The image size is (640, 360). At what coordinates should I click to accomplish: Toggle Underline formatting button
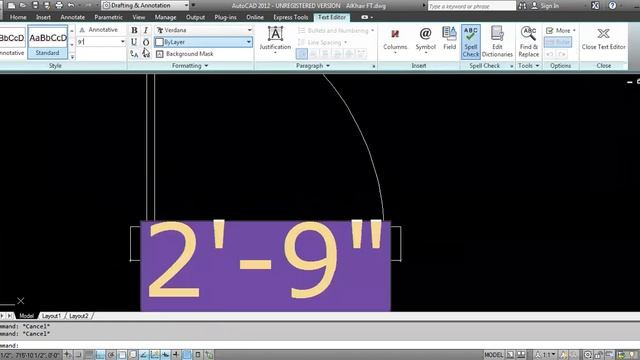[134, 42]
